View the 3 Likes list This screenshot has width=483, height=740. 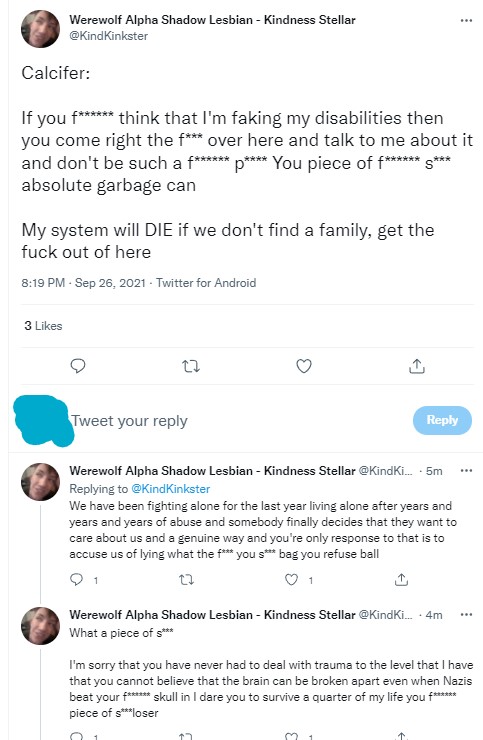click(43, 326)
